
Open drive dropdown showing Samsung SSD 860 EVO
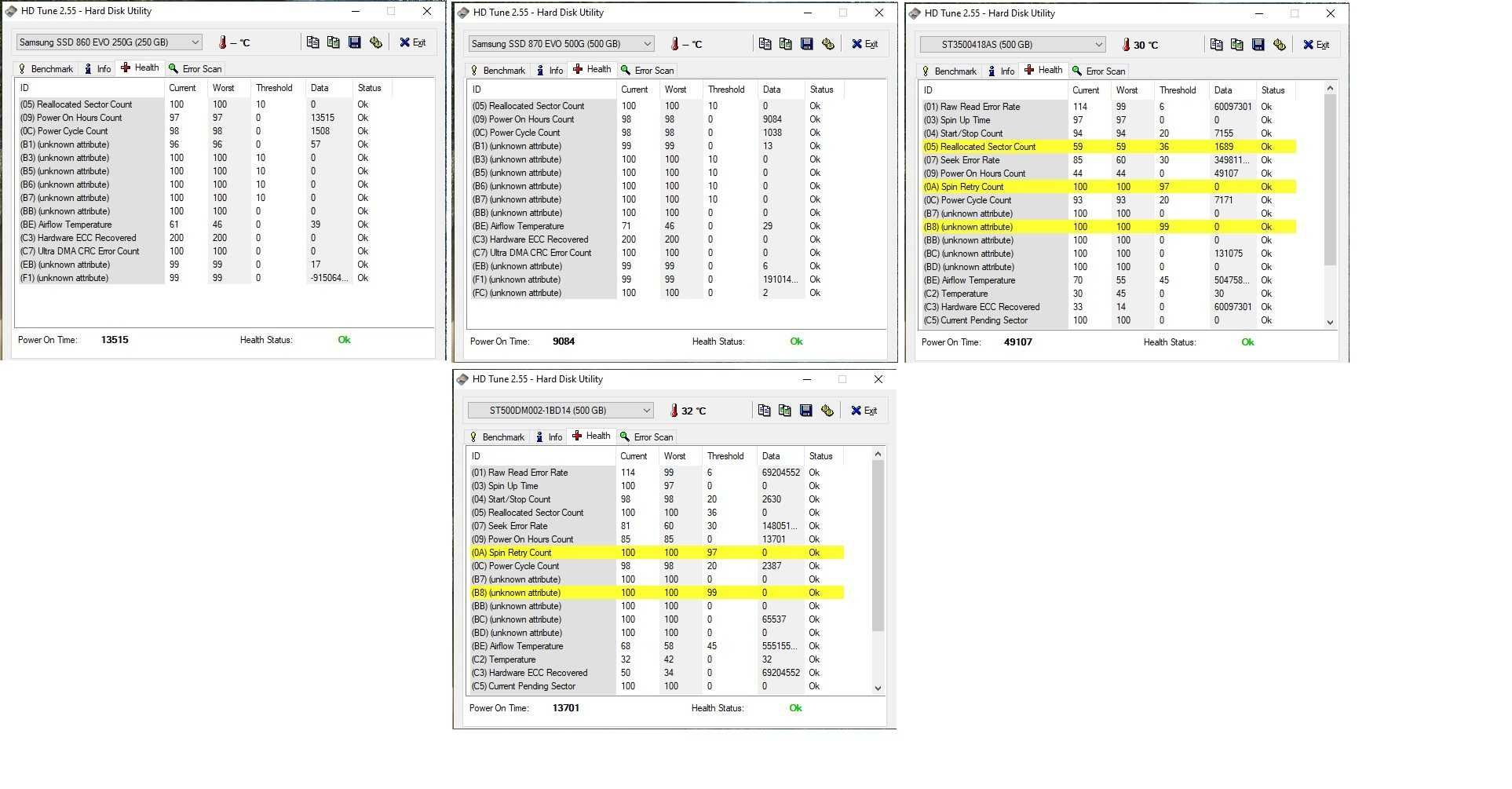pyautogui.click(x=109, y=42)
